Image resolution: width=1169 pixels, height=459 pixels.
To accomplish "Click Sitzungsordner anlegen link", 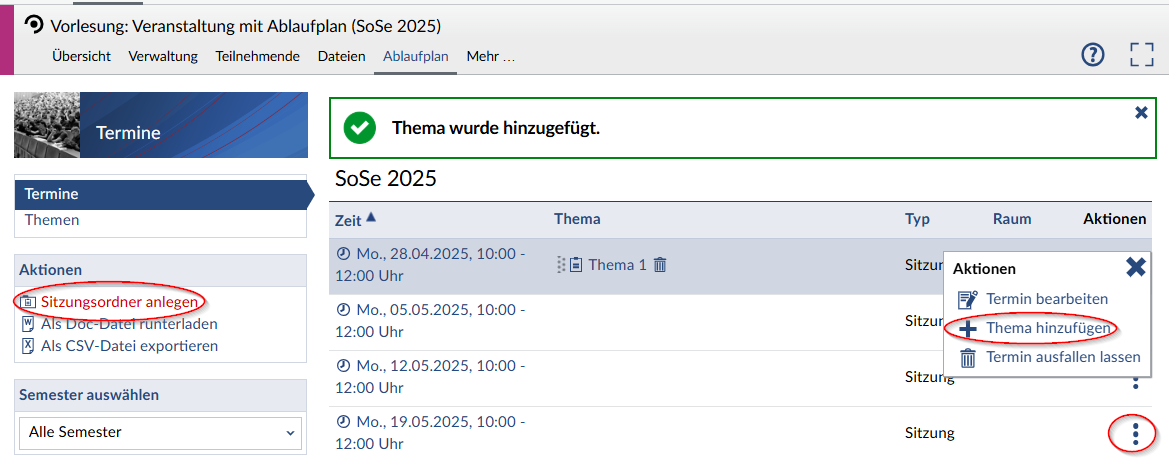I will click(x=119, y=301).
